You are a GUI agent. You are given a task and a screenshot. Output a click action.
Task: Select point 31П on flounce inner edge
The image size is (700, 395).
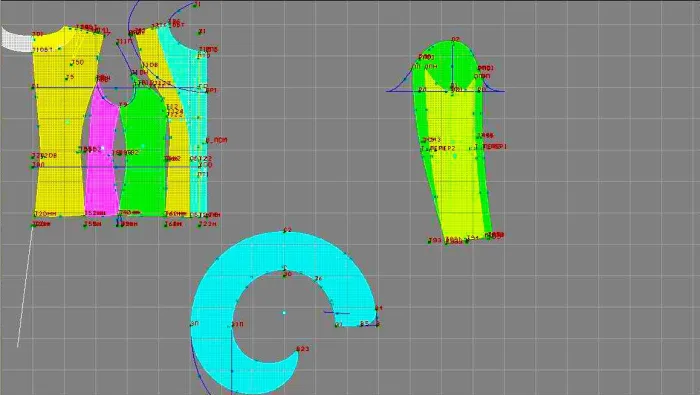238,324
